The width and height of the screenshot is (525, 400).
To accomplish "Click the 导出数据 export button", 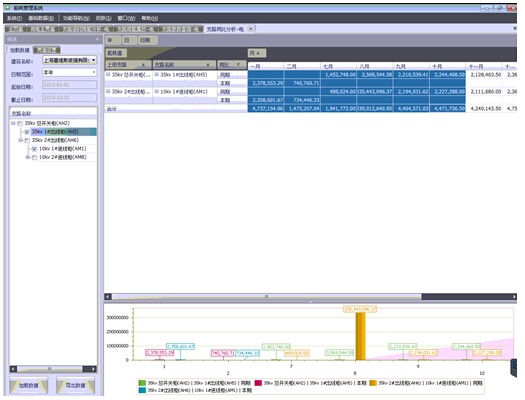I will [75, 385].
